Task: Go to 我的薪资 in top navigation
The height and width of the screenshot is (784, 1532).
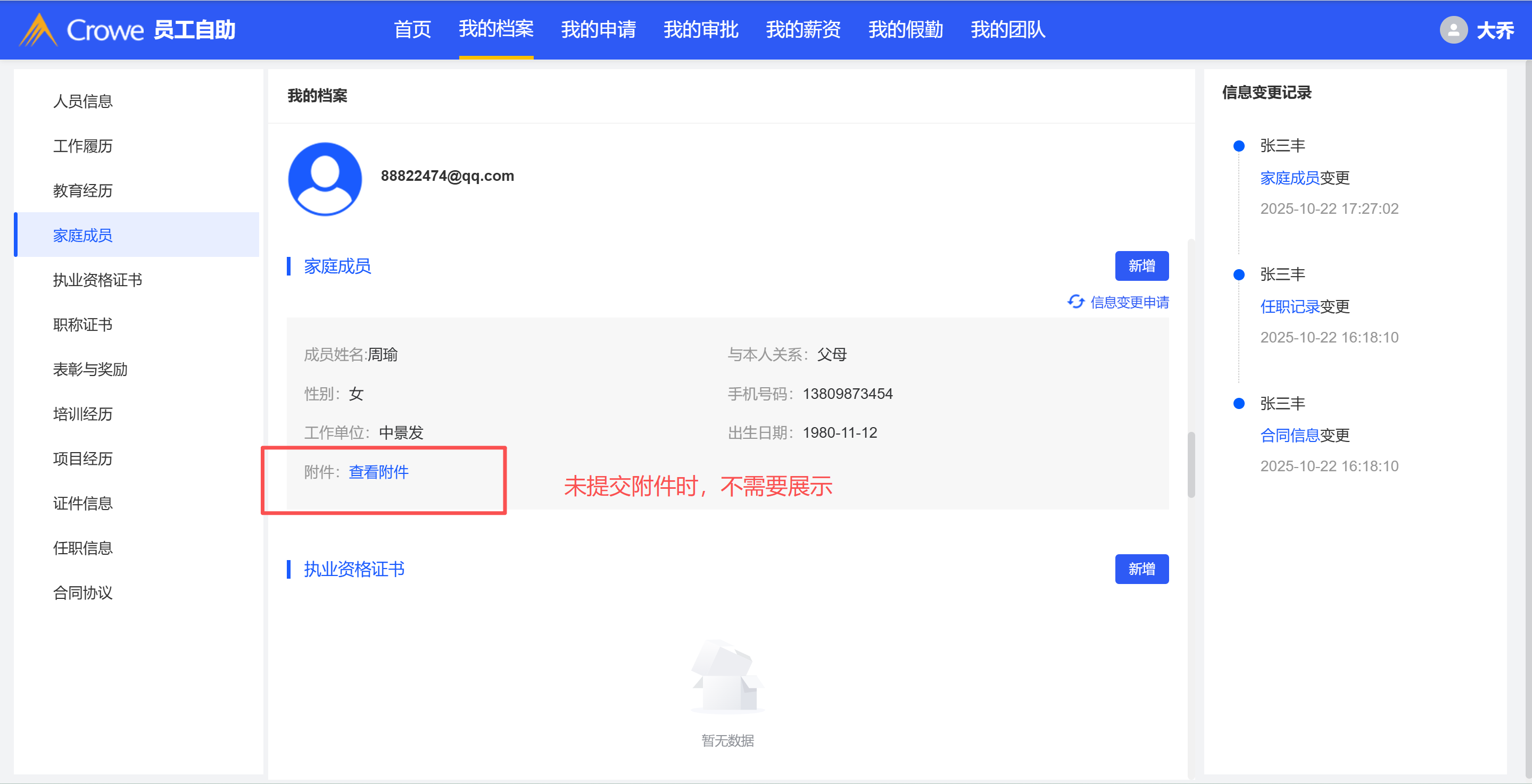Action: [x=803, y=29]
